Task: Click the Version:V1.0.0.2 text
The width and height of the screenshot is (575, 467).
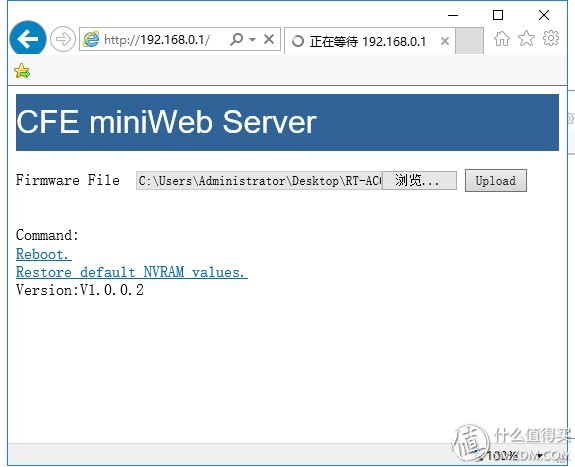Action: pyautogui.click(x=80, y=290)
